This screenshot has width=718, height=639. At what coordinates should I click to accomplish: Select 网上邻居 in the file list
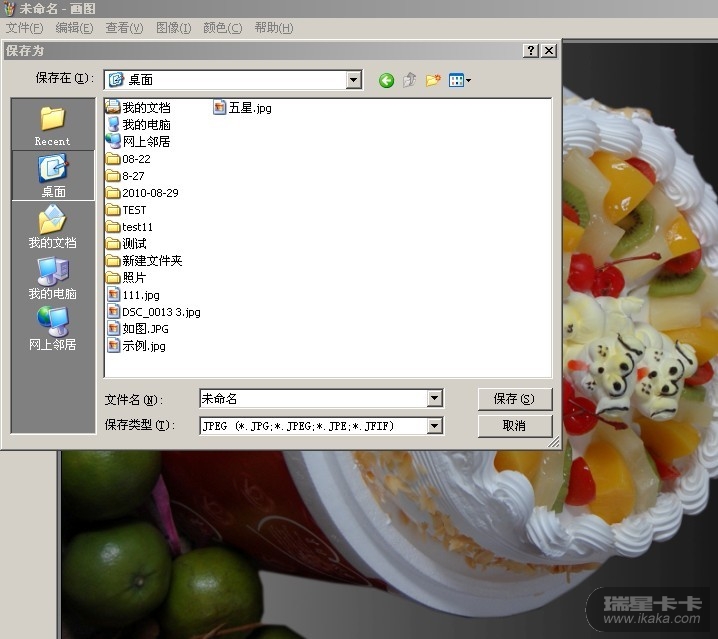click(x=138, y=142)
